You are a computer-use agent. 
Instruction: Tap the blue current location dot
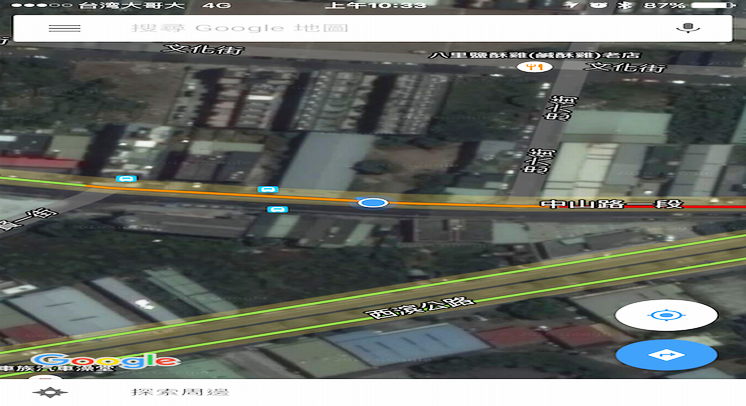coord(373,203)
